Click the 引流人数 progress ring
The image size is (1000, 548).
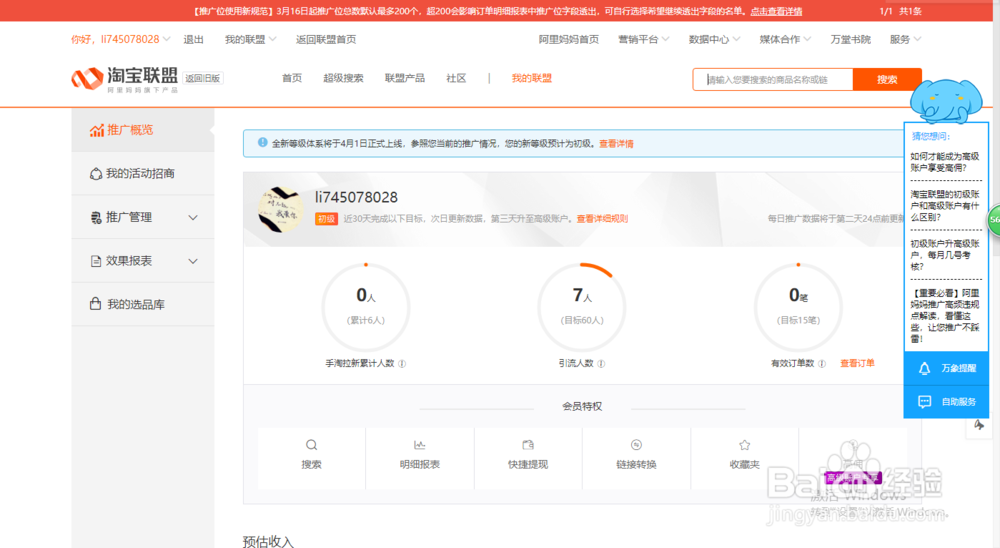[582, 307]
